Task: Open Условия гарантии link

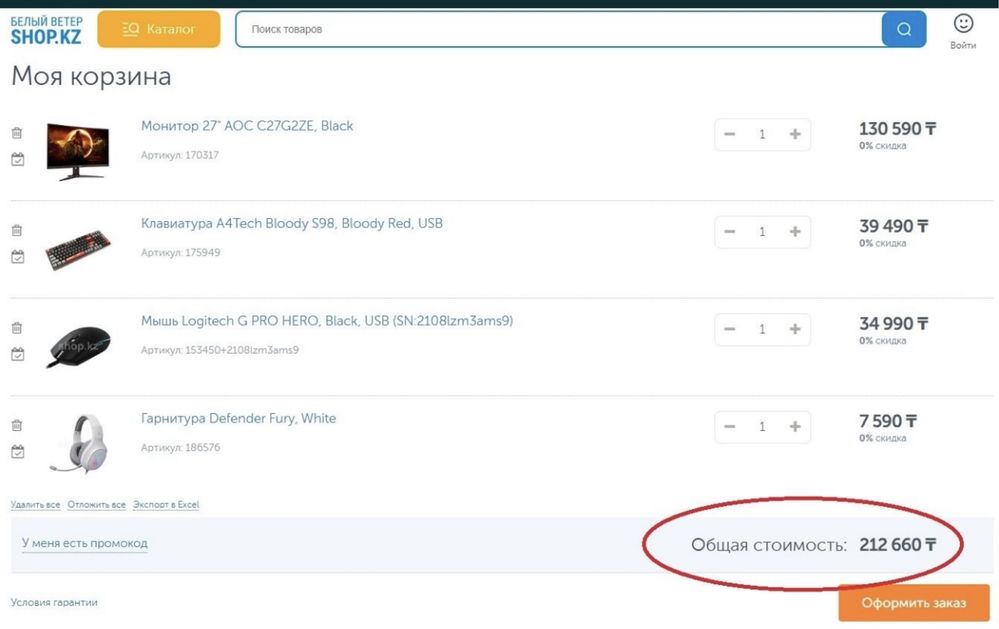Action: [54, 602]
